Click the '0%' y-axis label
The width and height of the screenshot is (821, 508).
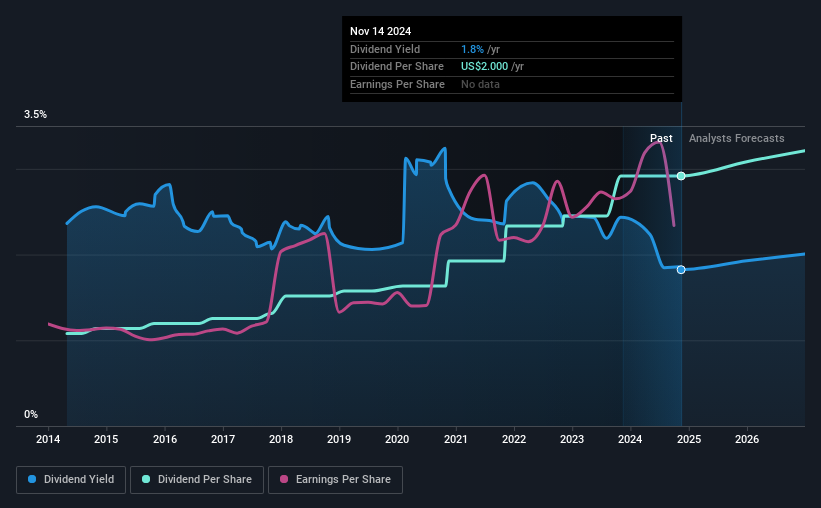31,414
